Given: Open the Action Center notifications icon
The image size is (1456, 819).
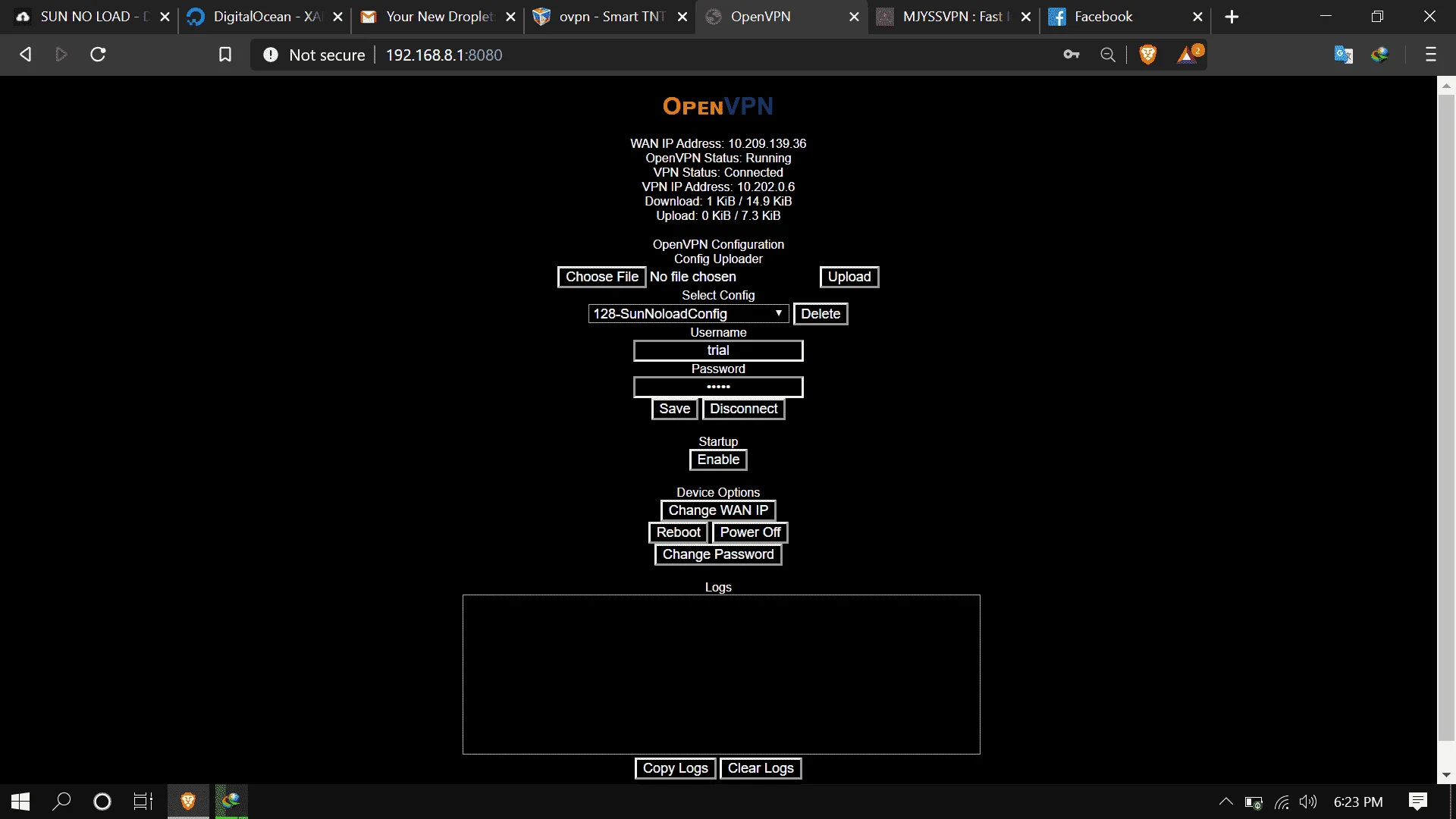Looking at the screenshot, I should pyautogui.click(x=1418, y=802).
